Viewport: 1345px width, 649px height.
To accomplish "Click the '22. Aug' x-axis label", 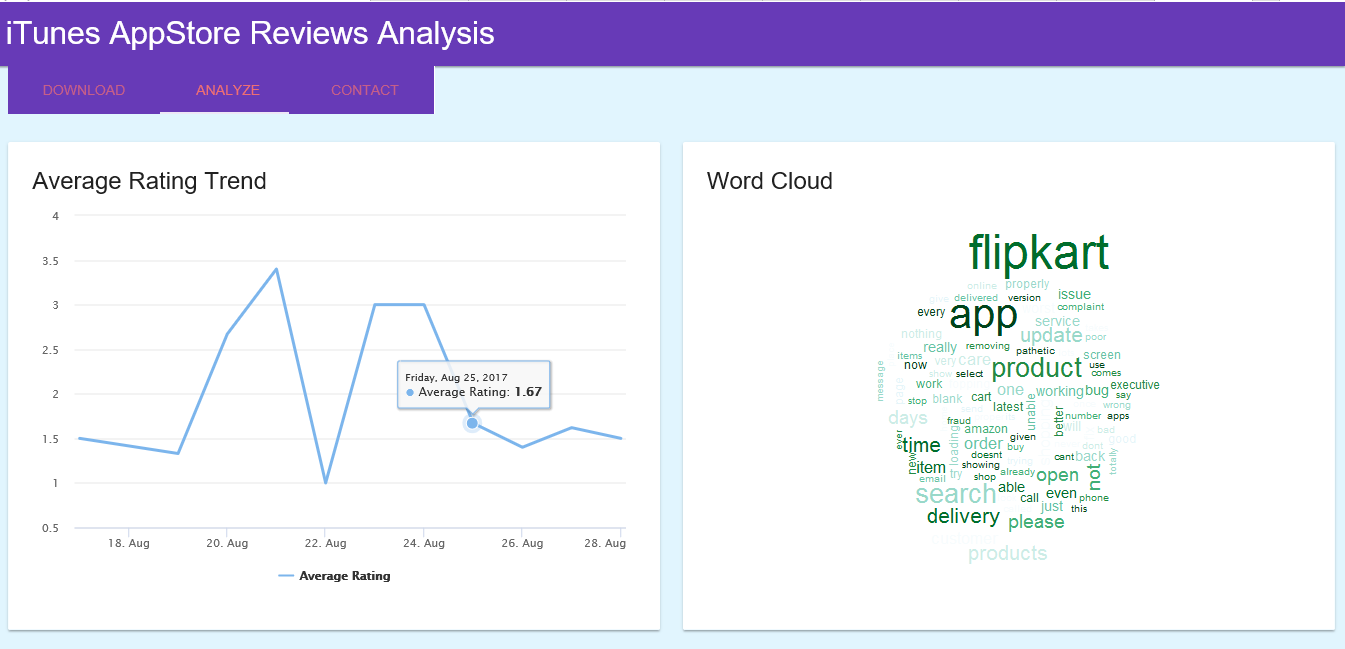I will [x=325, y=543].
